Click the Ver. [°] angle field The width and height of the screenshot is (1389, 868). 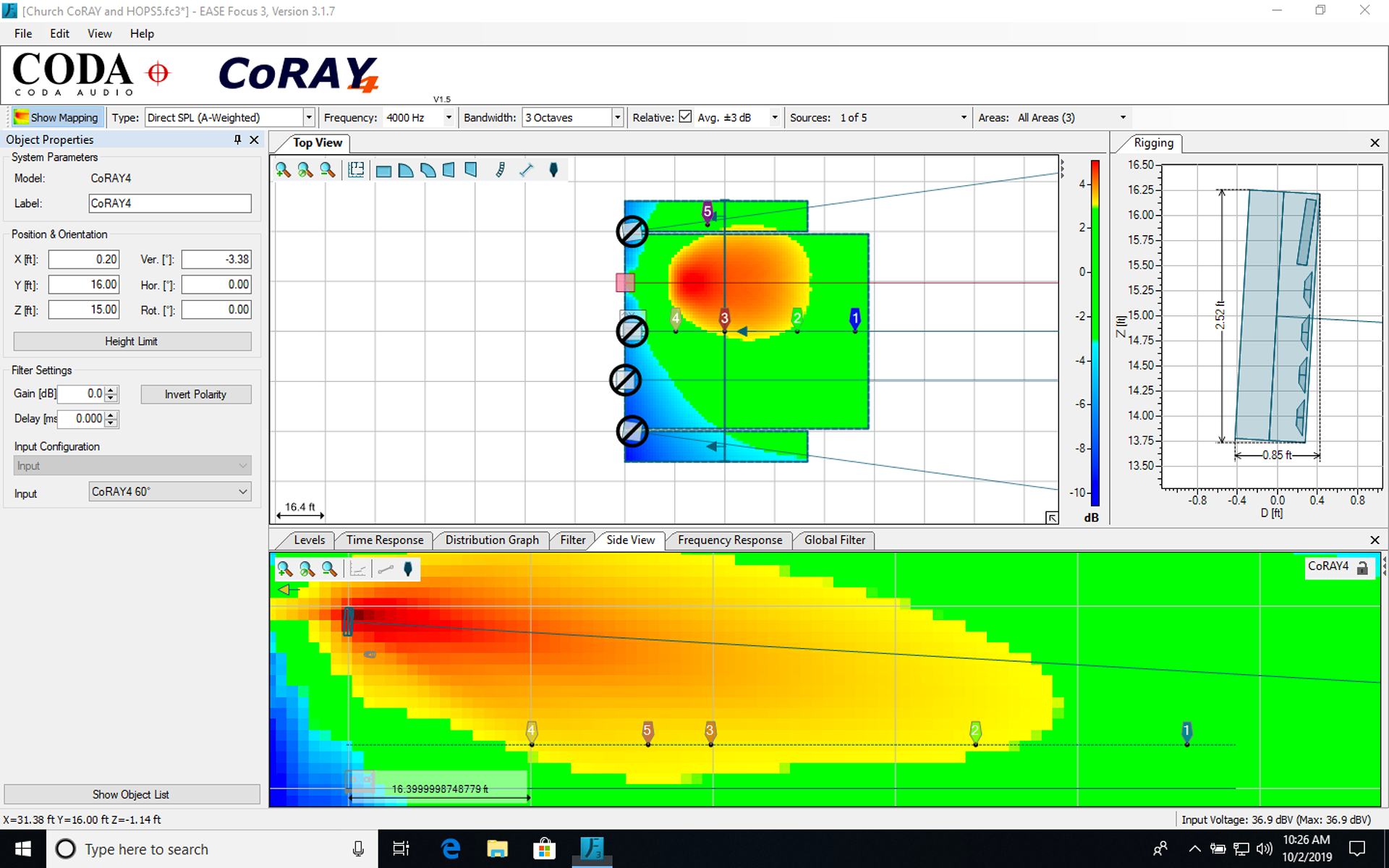216,259
